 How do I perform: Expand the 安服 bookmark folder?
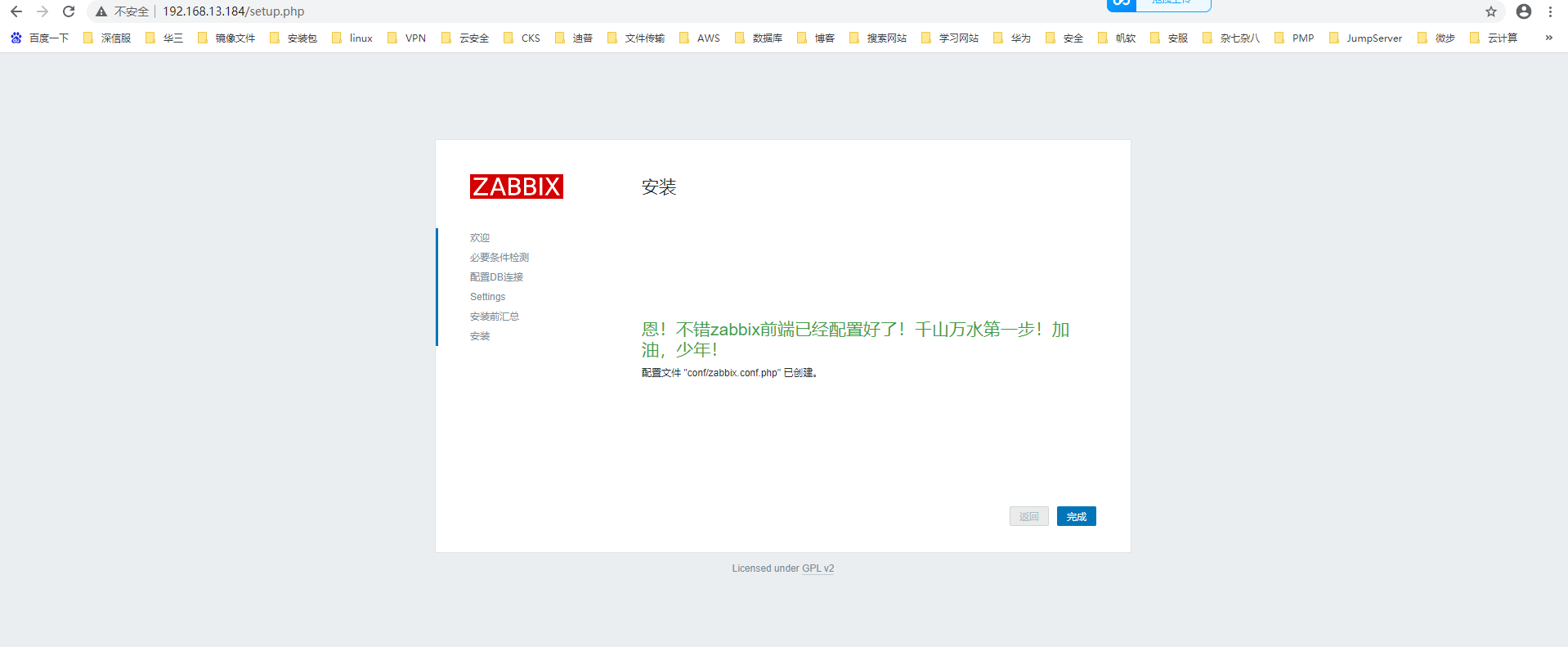[x=1169, y=38]
